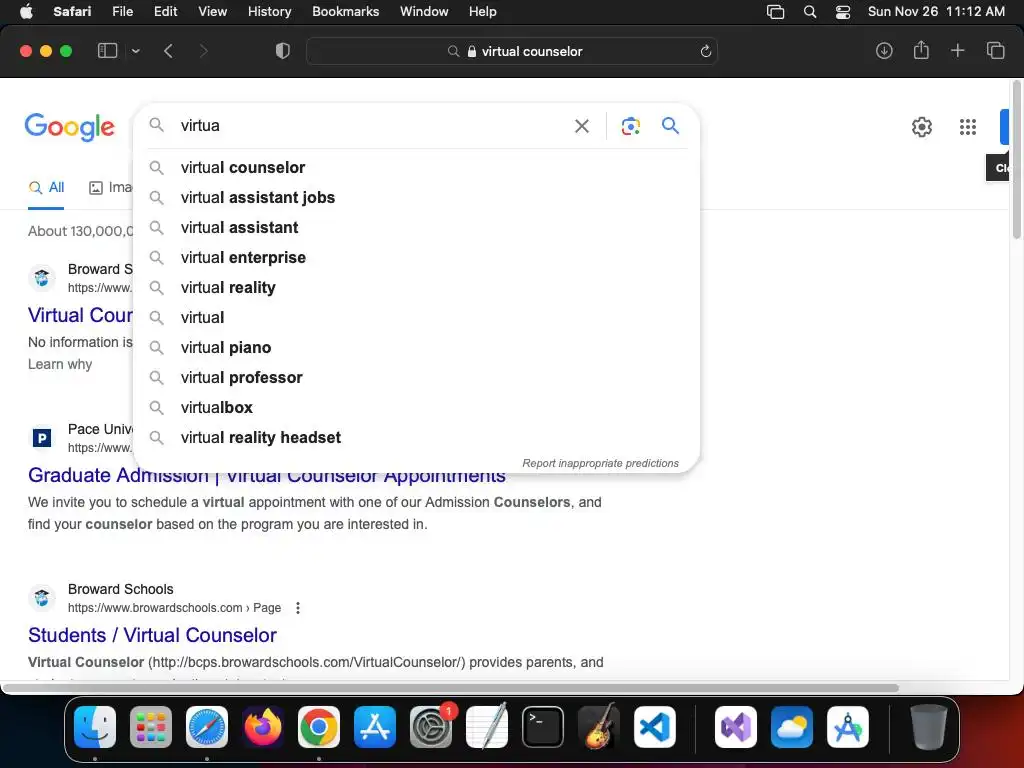The width and height of the screenshot is (1024, 768).
Task: Open Launchpad from the Dock
Action: 151,727
